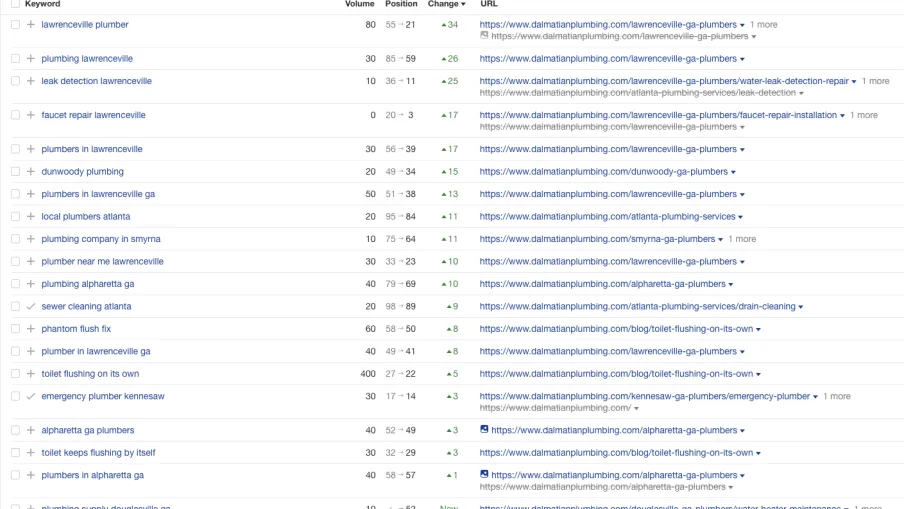
Task: Check the phantom flush fix row checkbox
Action: tap(16, 329)
